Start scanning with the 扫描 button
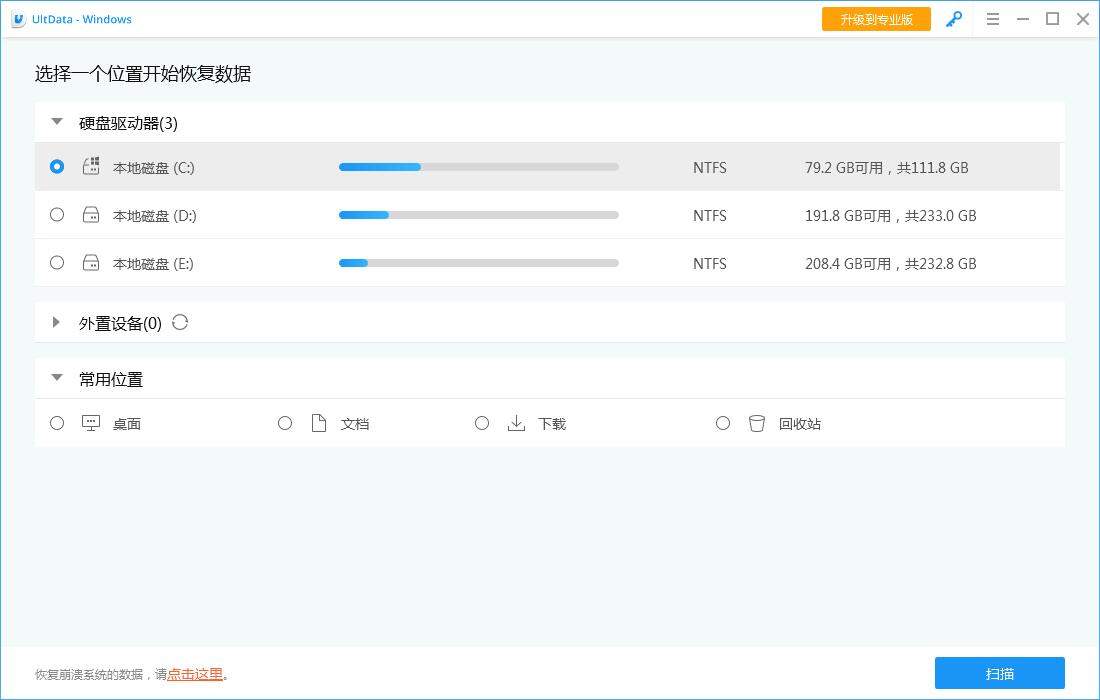1100x700 pixels. coord(999,673)
